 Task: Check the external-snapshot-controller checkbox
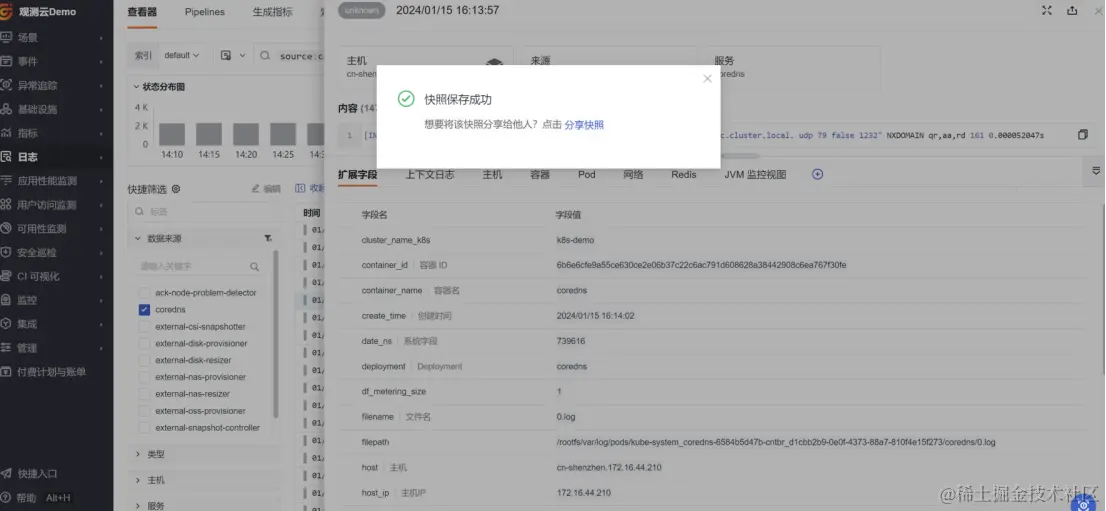point(145,428)
